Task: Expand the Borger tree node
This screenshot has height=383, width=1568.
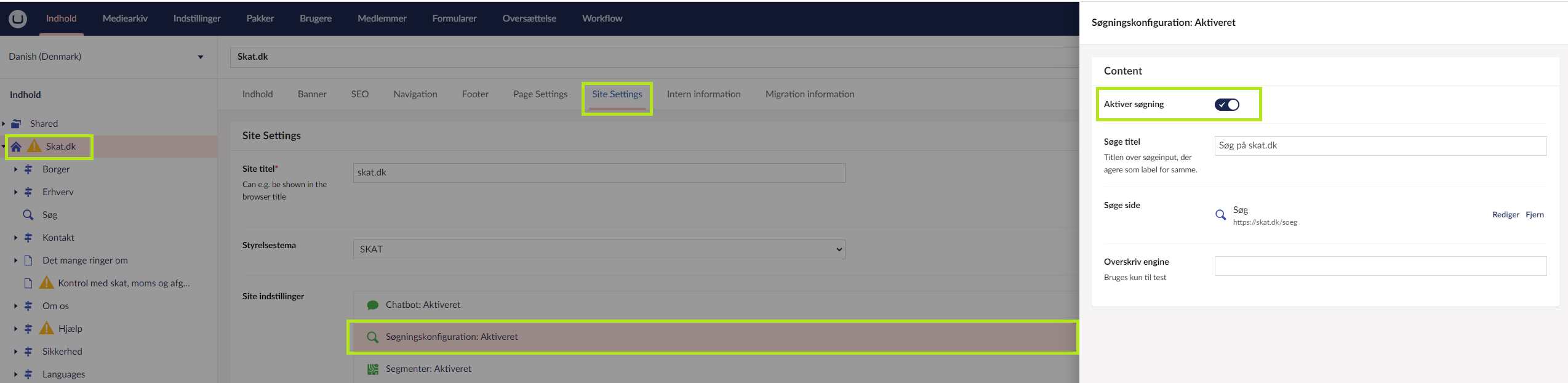Action: [x=15, y=169]
